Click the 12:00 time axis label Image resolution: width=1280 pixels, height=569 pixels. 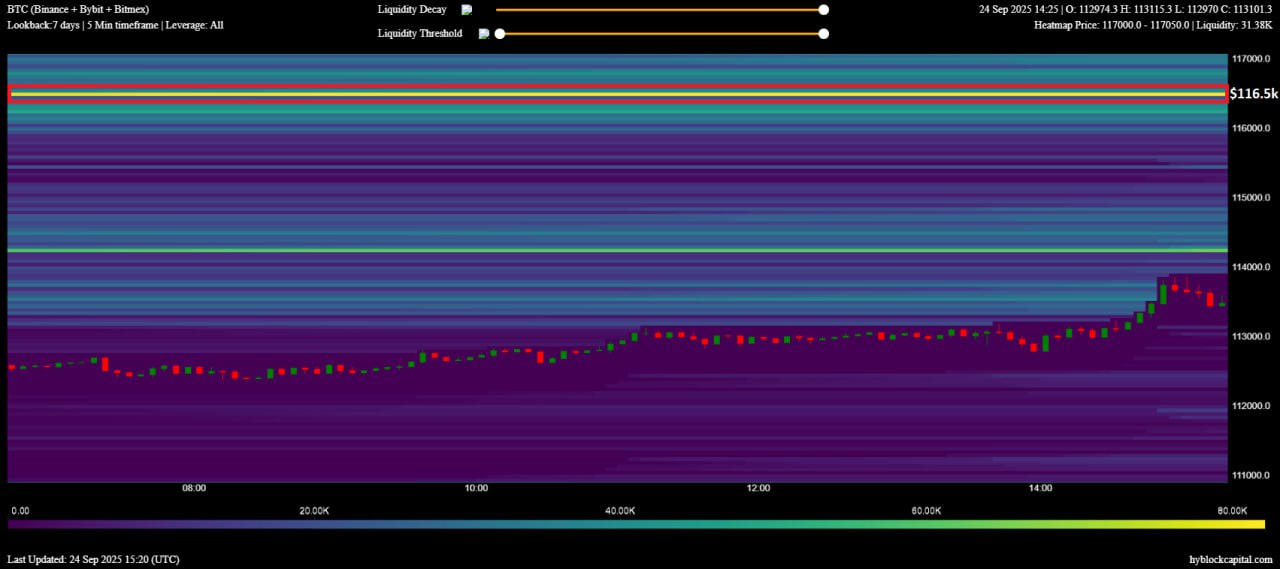click(758, 489)
